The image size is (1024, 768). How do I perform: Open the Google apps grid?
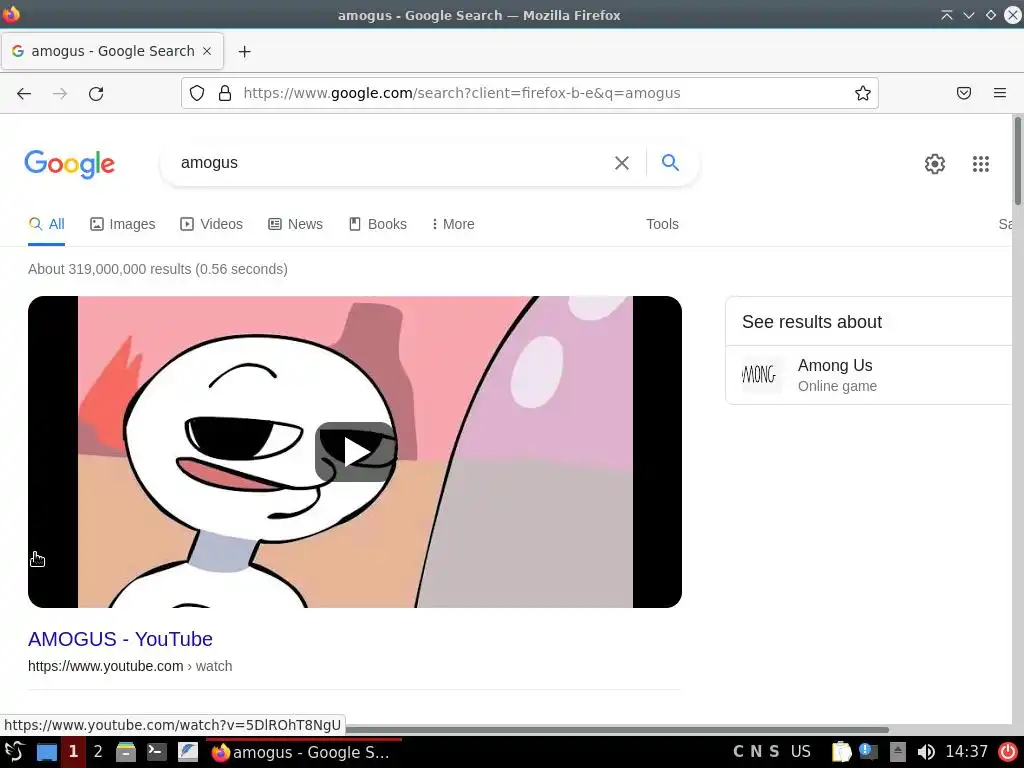[x=980, y=164]
